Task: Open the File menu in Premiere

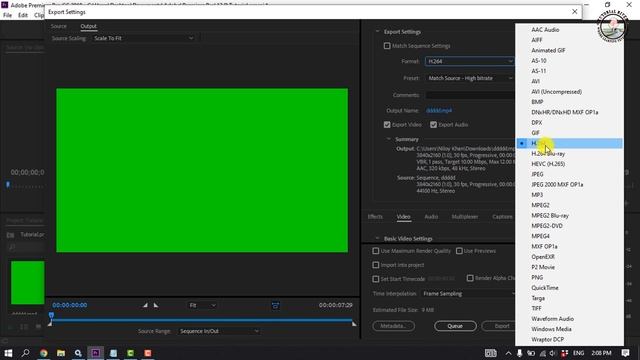Action: click(7, 15)
